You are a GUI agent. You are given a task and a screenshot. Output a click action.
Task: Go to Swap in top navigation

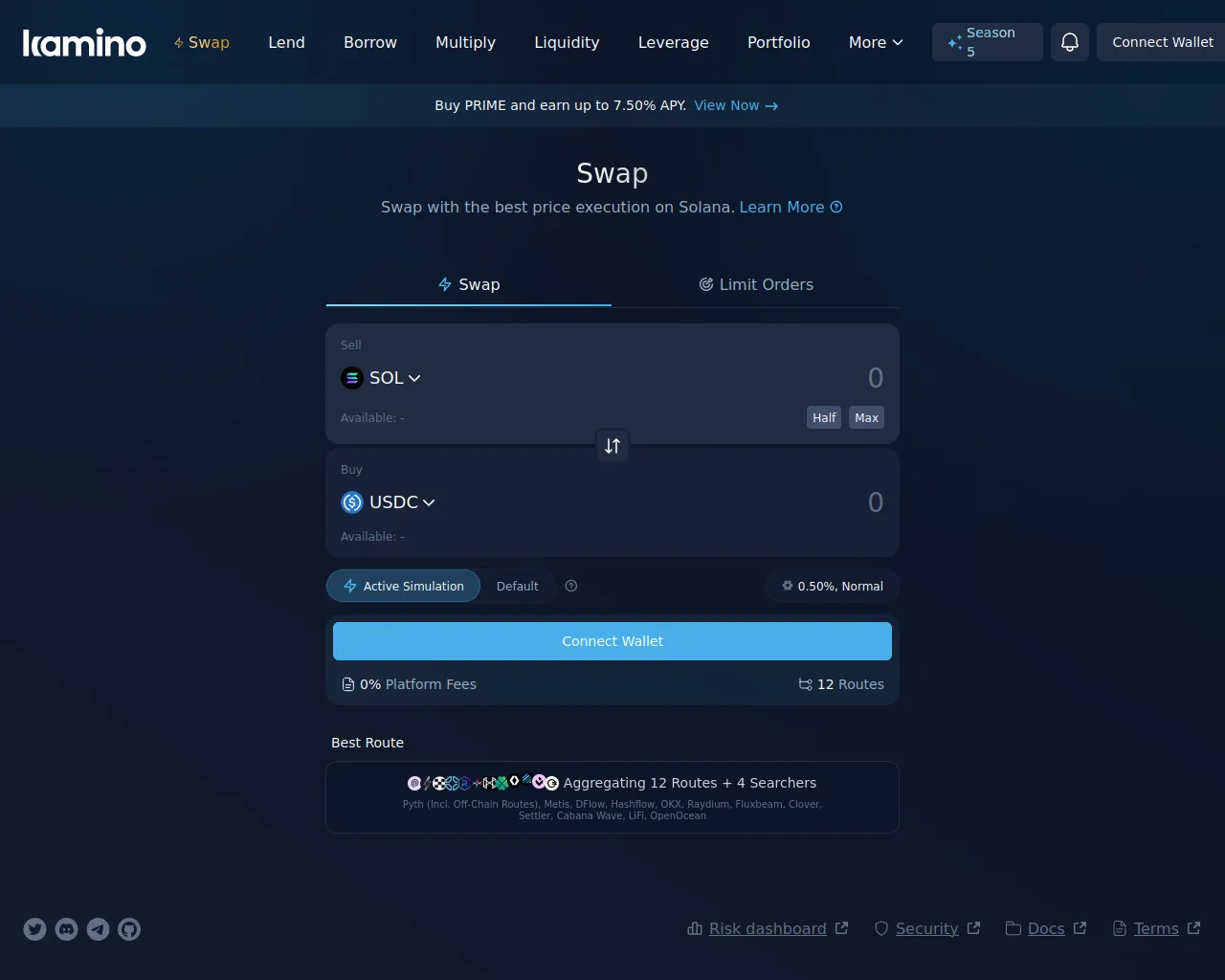(201, 42)
